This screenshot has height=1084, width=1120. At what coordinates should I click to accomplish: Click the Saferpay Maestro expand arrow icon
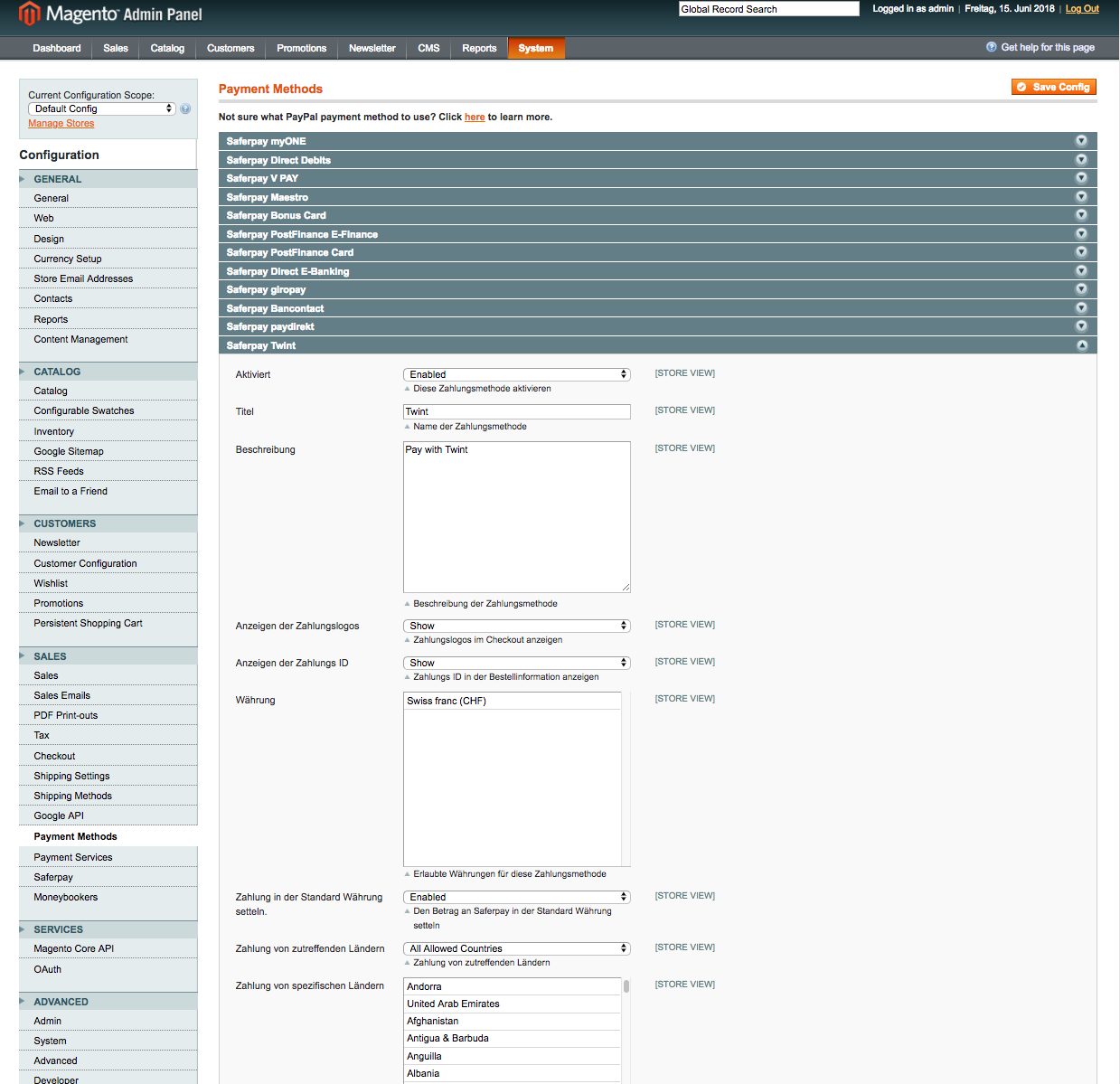click(1080, 197)
